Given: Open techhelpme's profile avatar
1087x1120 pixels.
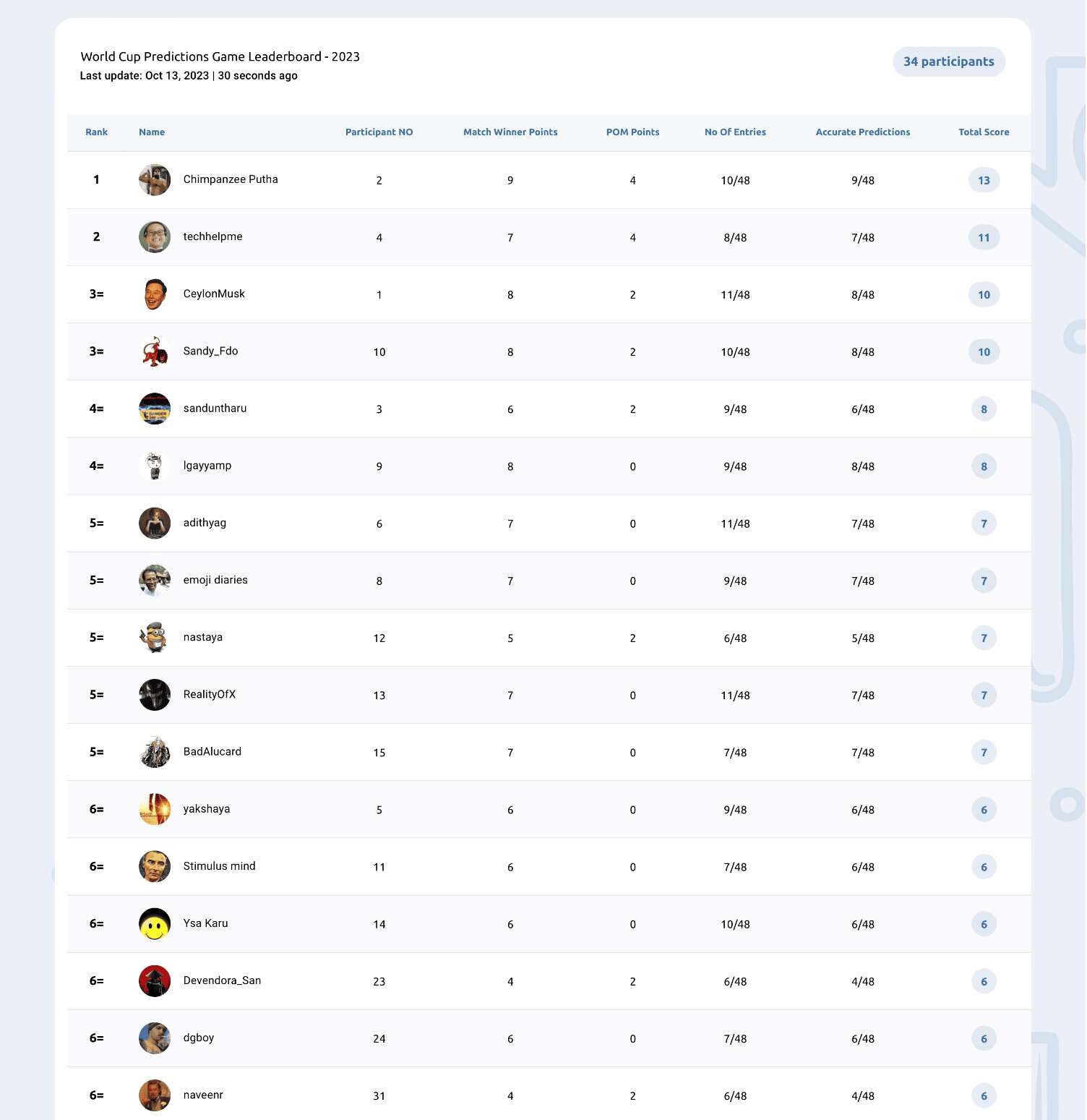Looking at the screenshot, I should (155, 237).
